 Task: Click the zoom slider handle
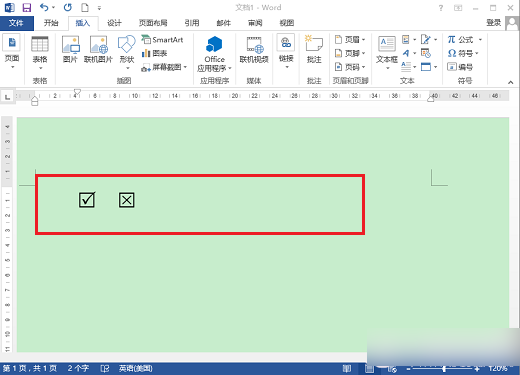(x=444, y=369)
